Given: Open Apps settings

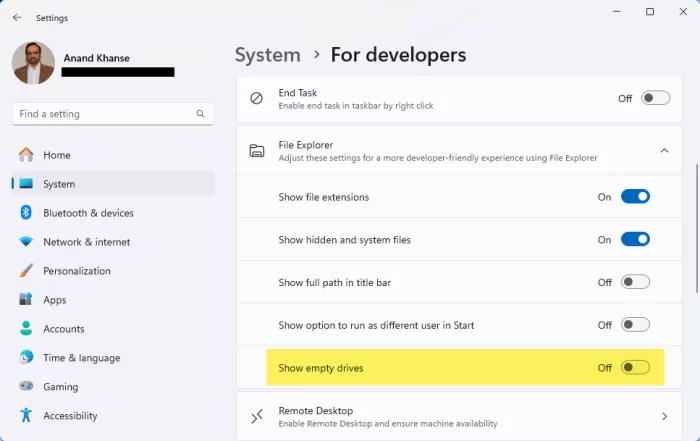Looking at the screenshot, I should [x=113, y=300].
